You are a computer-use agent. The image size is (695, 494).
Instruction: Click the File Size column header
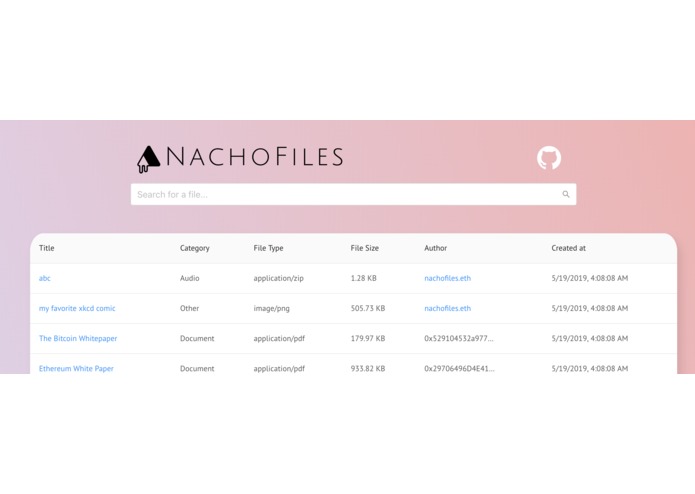point(365,248)
